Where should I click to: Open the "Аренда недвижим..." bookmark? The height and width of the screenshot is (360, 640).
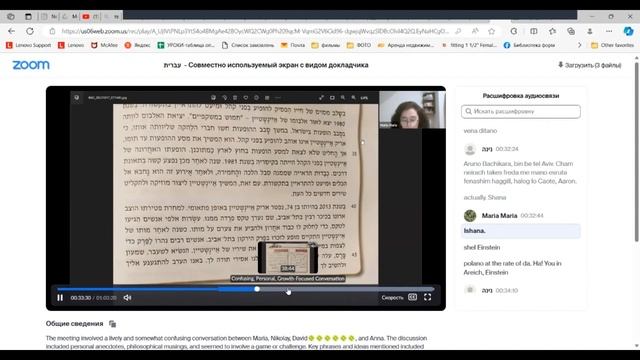406,45
